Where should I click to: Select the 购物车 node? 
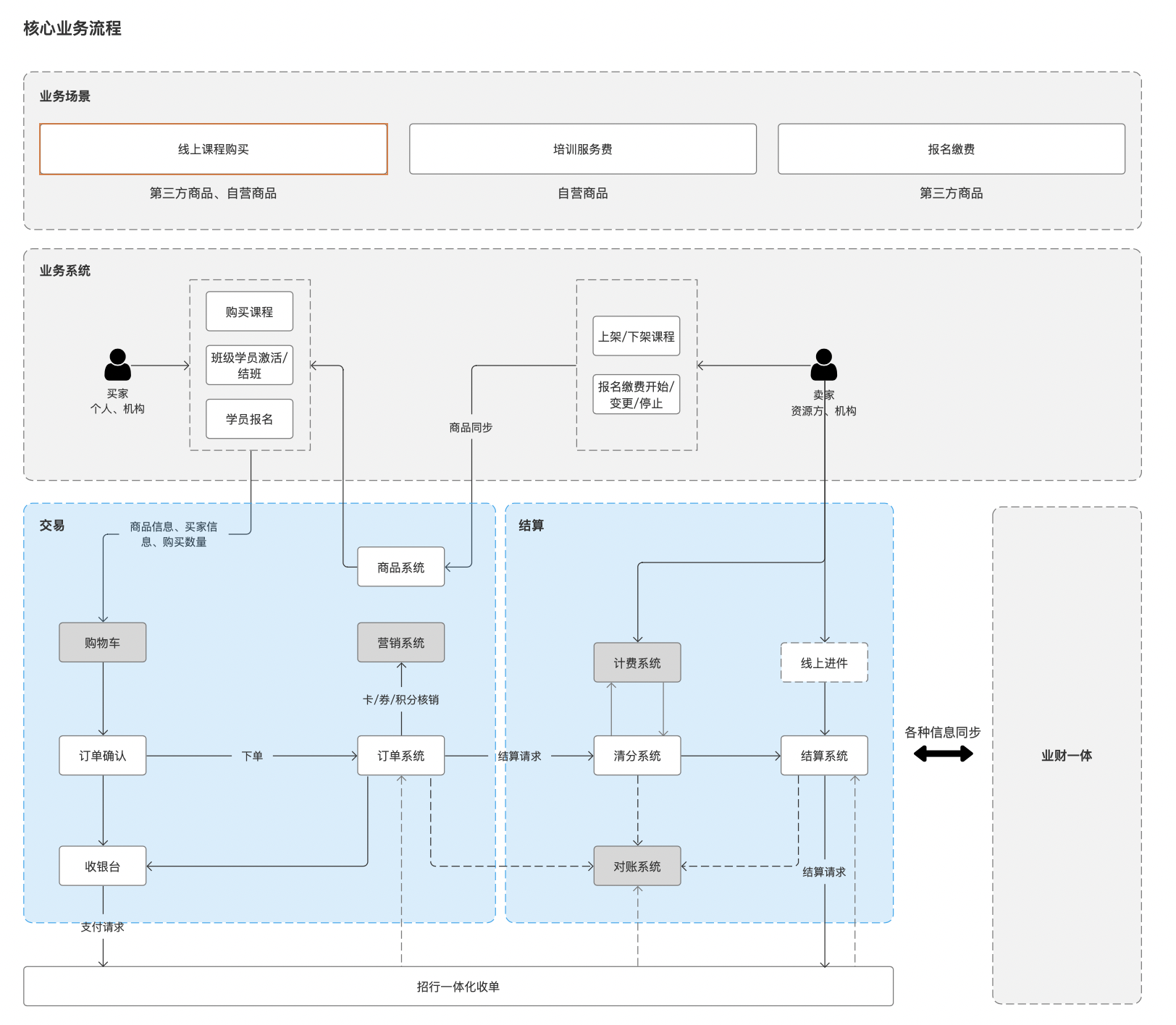click(103, 642)
